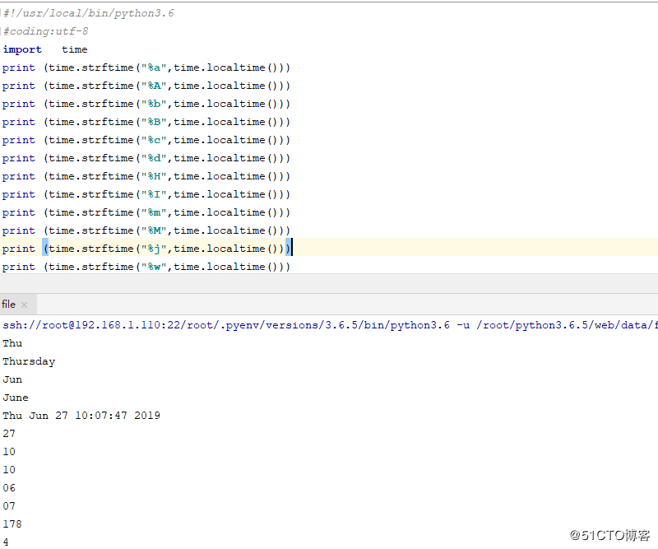Viewport: 658px width, 549px height.
Task: Click the print line with "%c" format
Action: pos(146,140)
